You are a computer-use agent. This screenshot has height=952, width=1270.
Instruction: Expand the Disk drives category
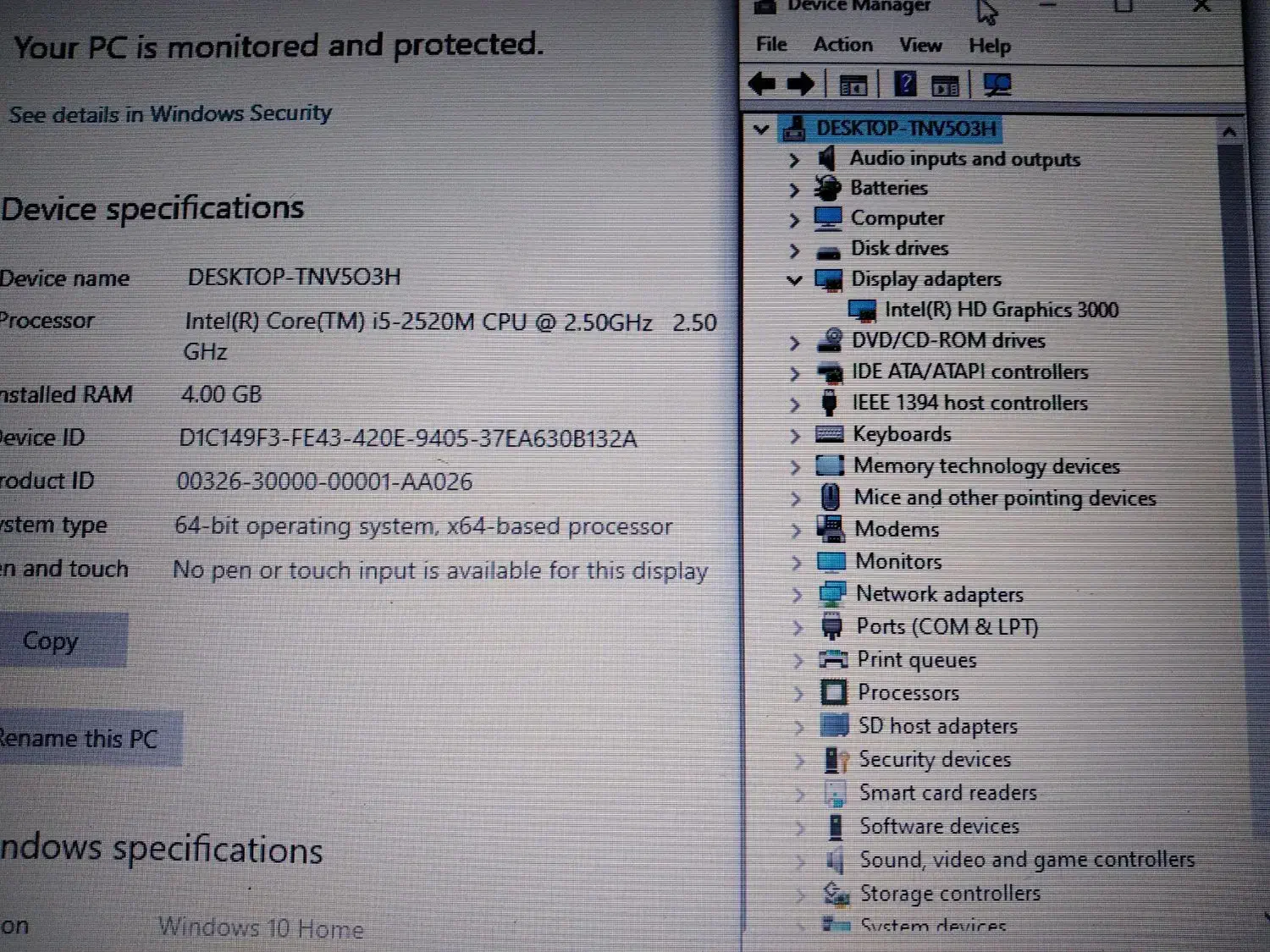793,249
